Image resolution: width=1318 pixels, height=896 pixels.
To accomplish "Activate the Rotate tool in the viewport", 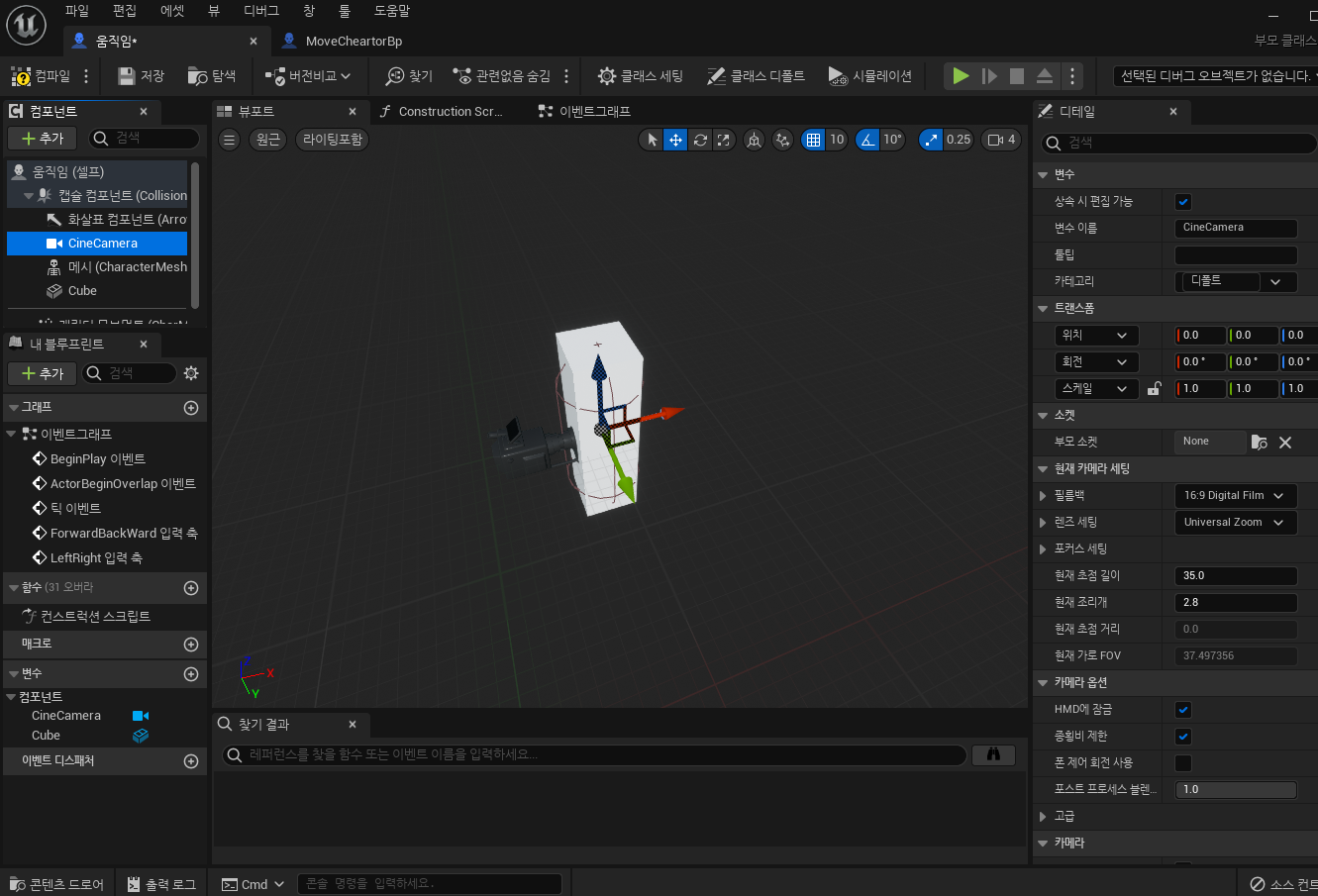I will [x=700, y=140].
